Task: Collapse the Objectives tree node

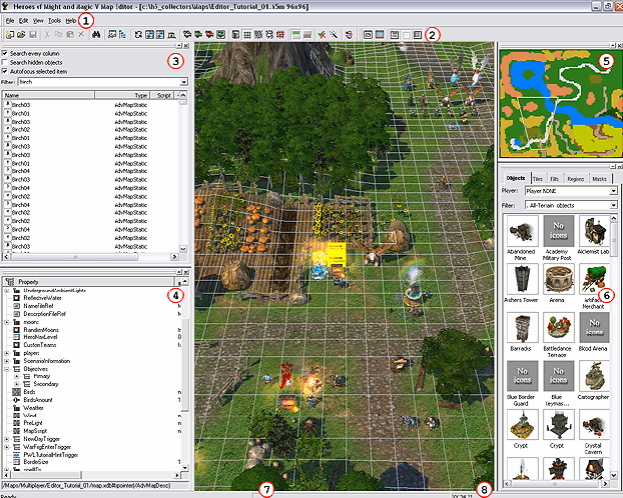Action: click(x=7, y=369)
